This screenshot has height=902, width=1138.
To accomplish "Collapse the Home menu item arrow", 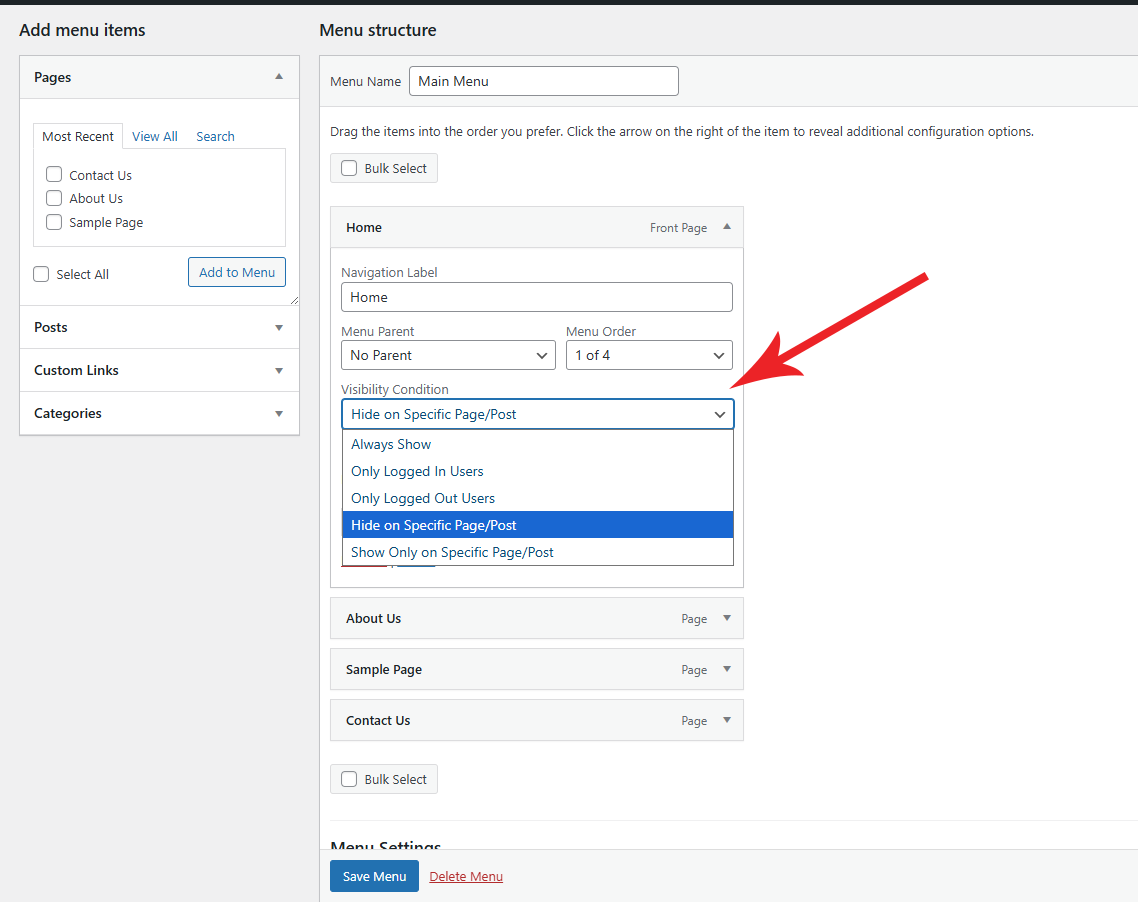I will (727, 227).
